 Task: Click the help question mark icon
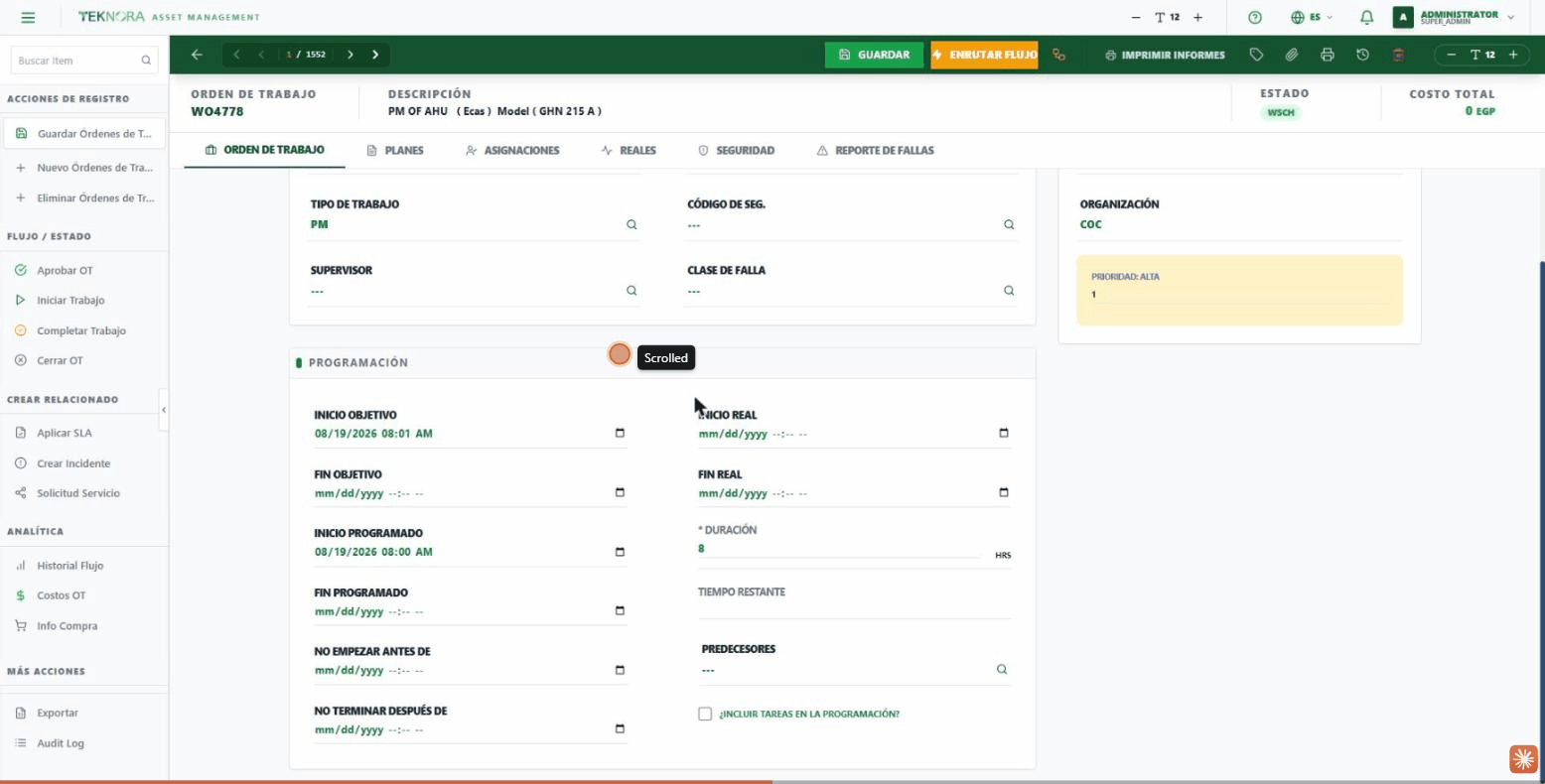coord(1255,17)
